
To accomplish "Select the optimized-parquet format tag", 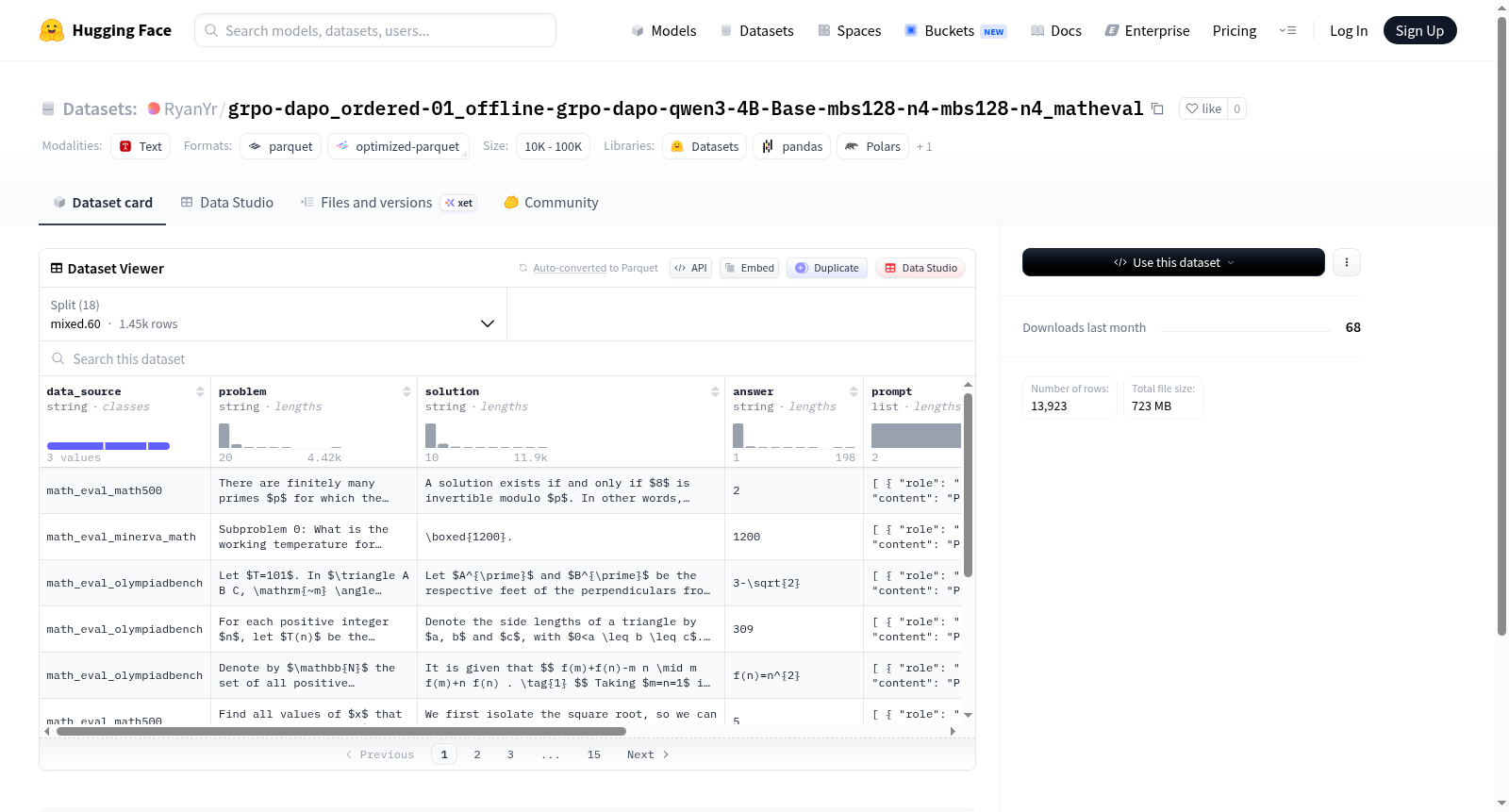I will [398, 146].
